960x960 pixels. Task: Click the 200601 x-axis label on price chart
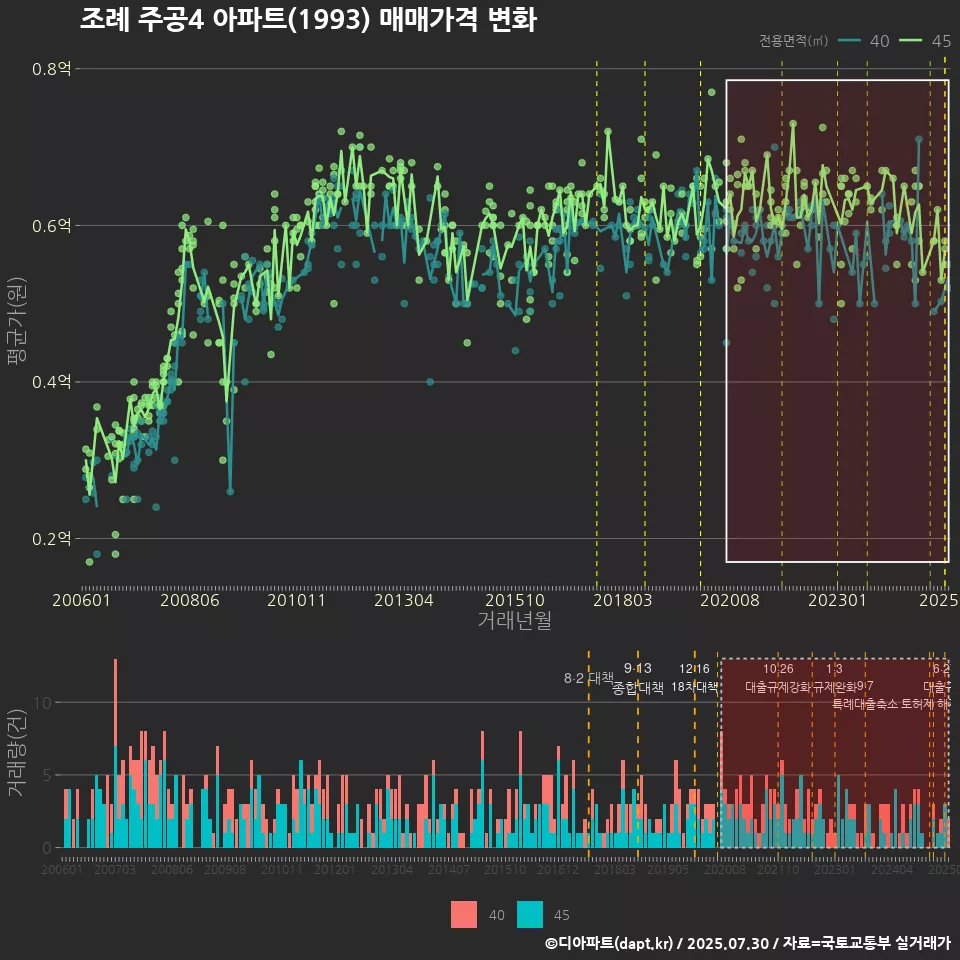tap(81, 600)
